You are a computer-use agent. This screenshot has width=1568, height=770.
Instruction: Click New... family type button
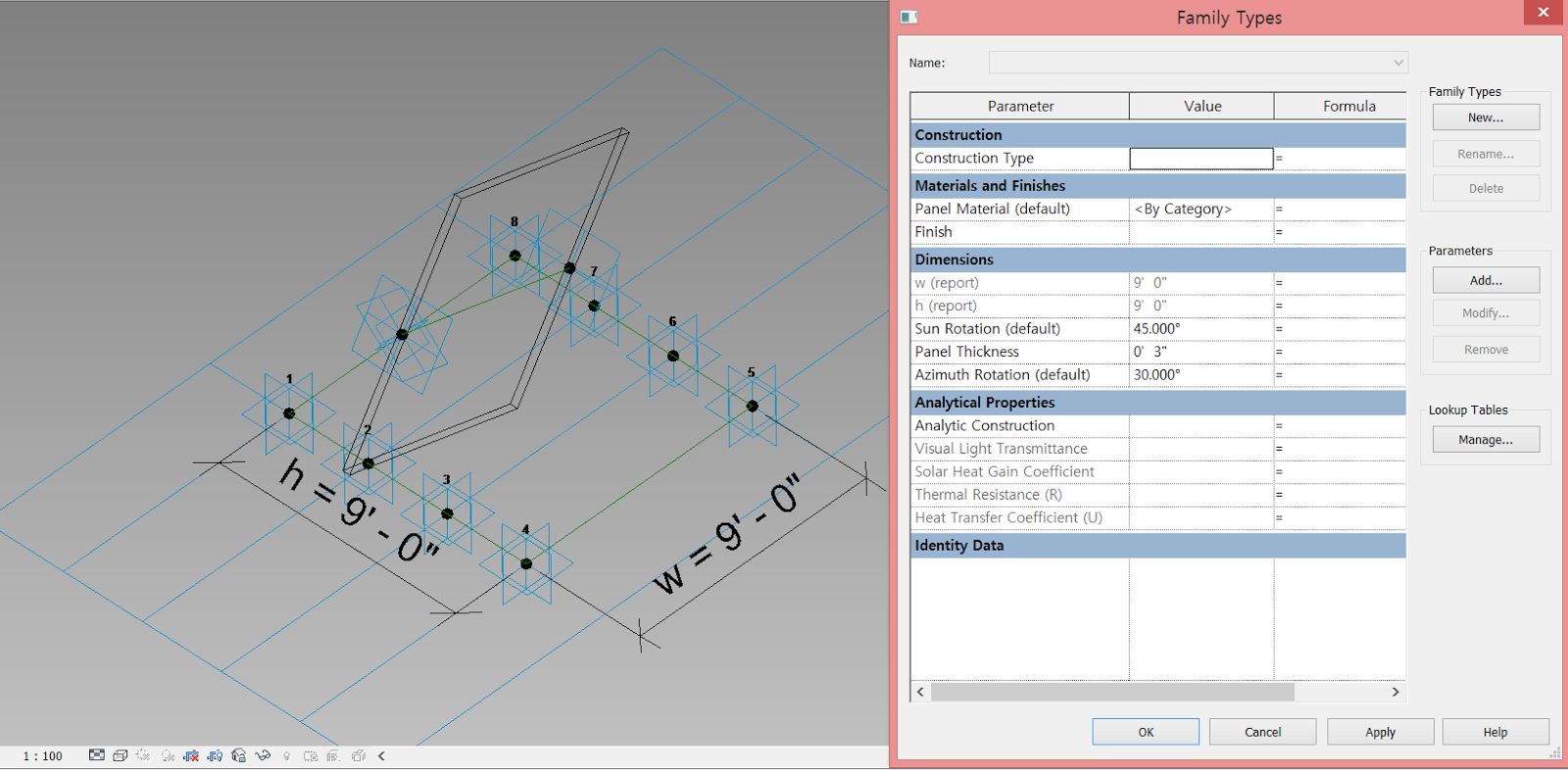pyautogui.click(x=1486, y=118)
